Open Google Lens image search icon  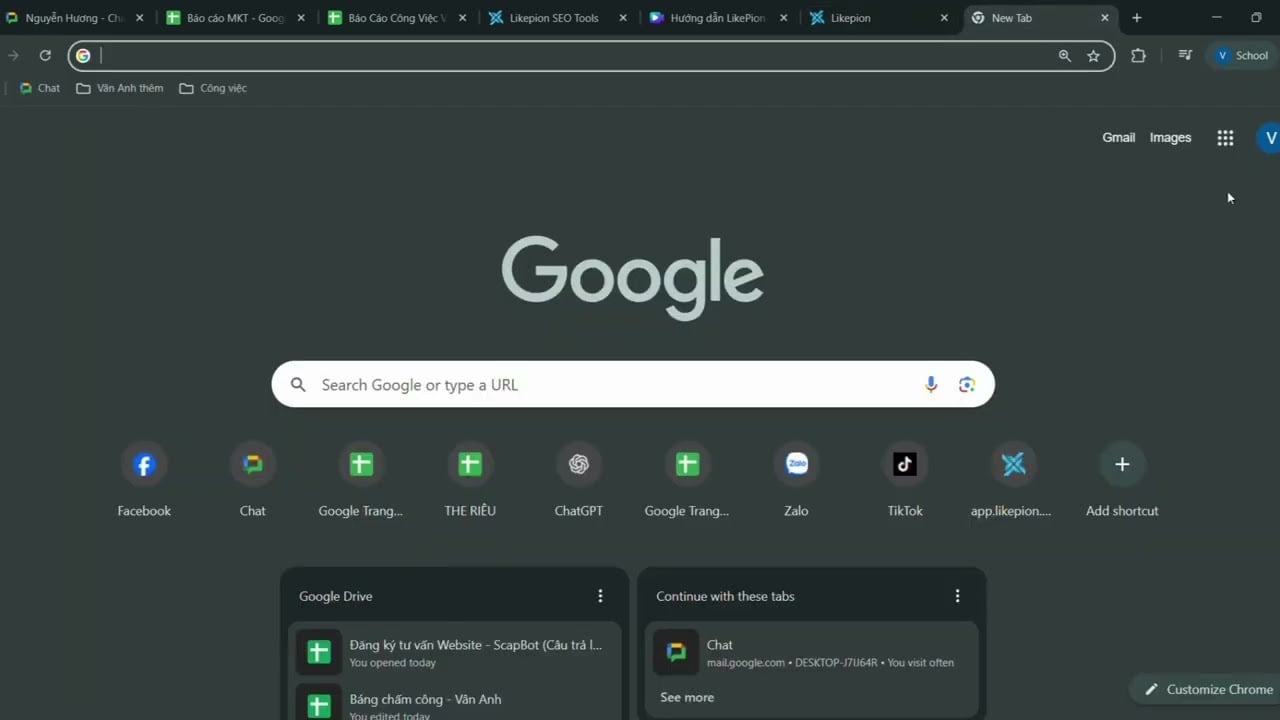pos(966,384)
